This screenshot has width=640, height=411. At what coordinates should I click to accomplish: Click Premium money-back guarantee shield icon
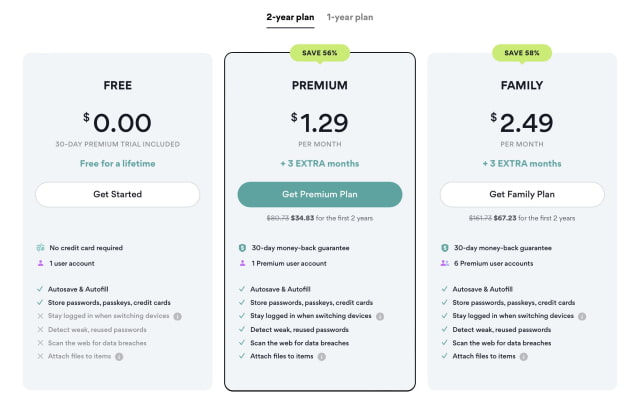[242, 247]
